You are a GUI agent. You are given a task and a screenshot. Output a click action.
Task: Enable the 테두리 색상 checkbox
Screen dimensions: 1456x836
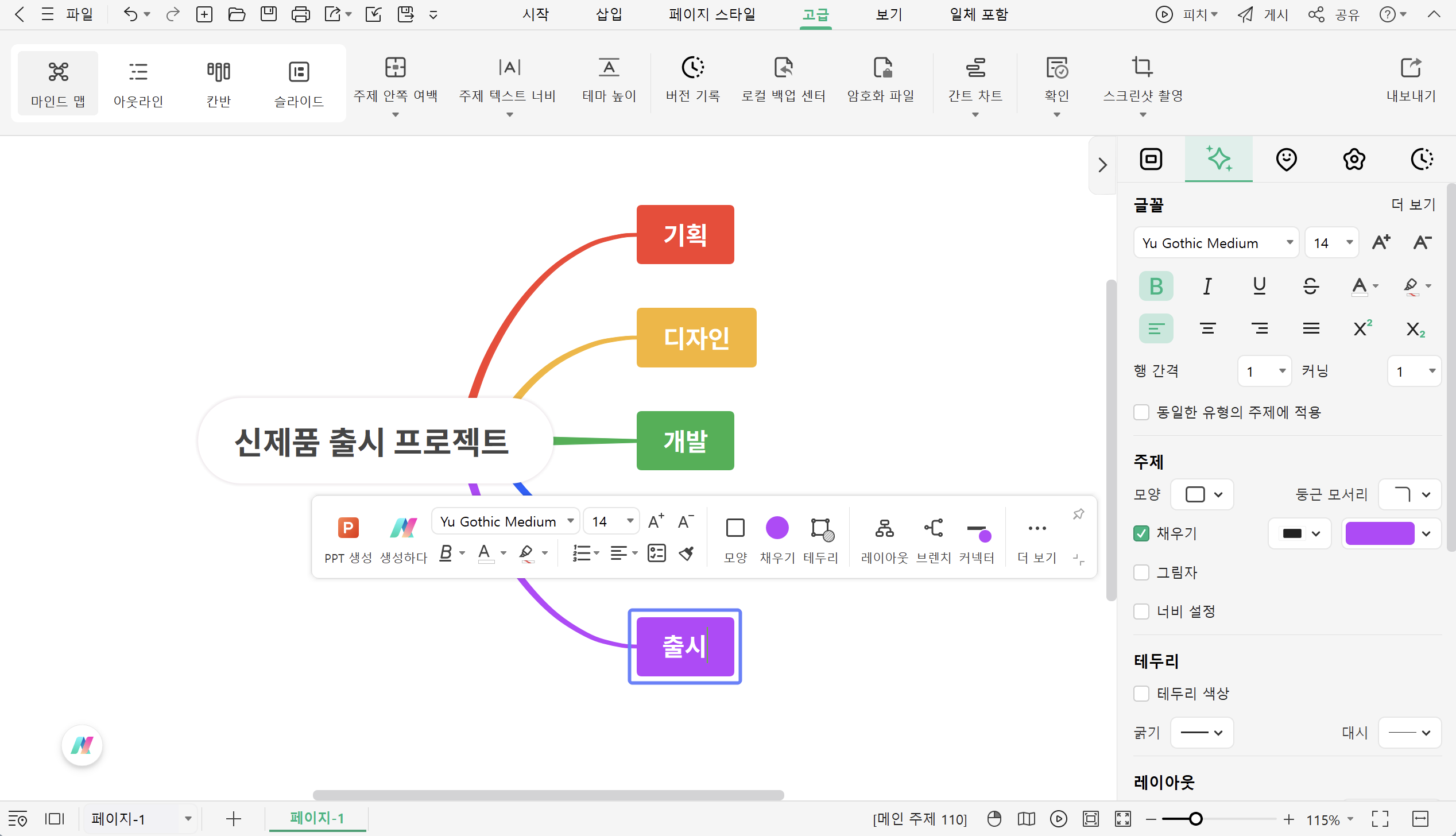tap(1141, 693)
